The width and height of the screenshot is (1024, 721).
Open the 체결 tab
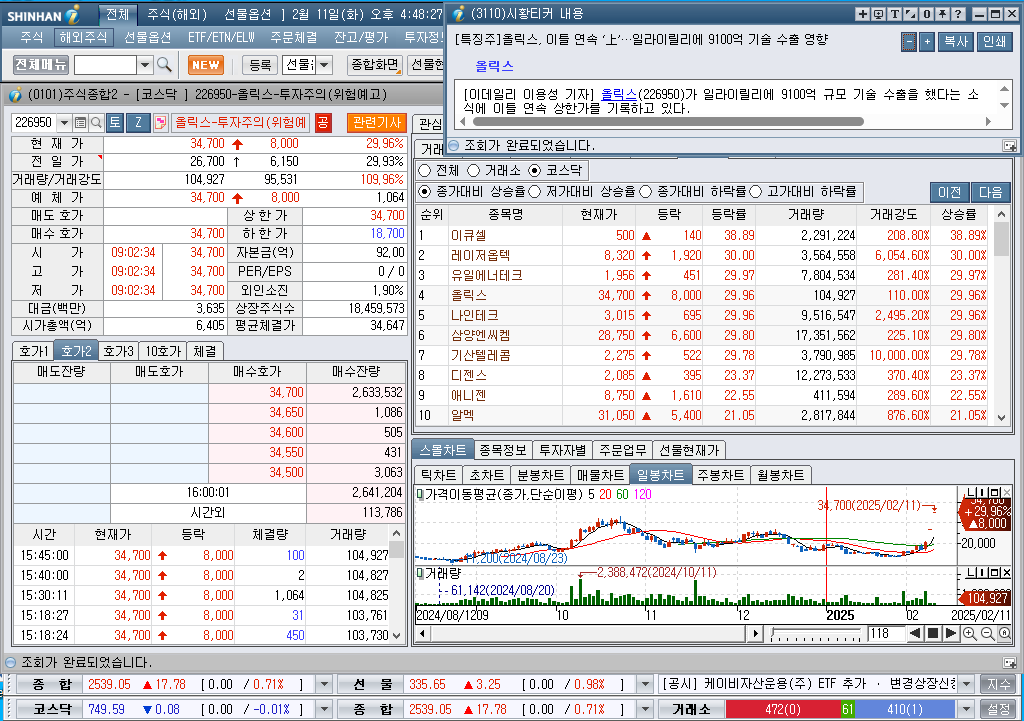pyautogui.click(x=205, y=351)
